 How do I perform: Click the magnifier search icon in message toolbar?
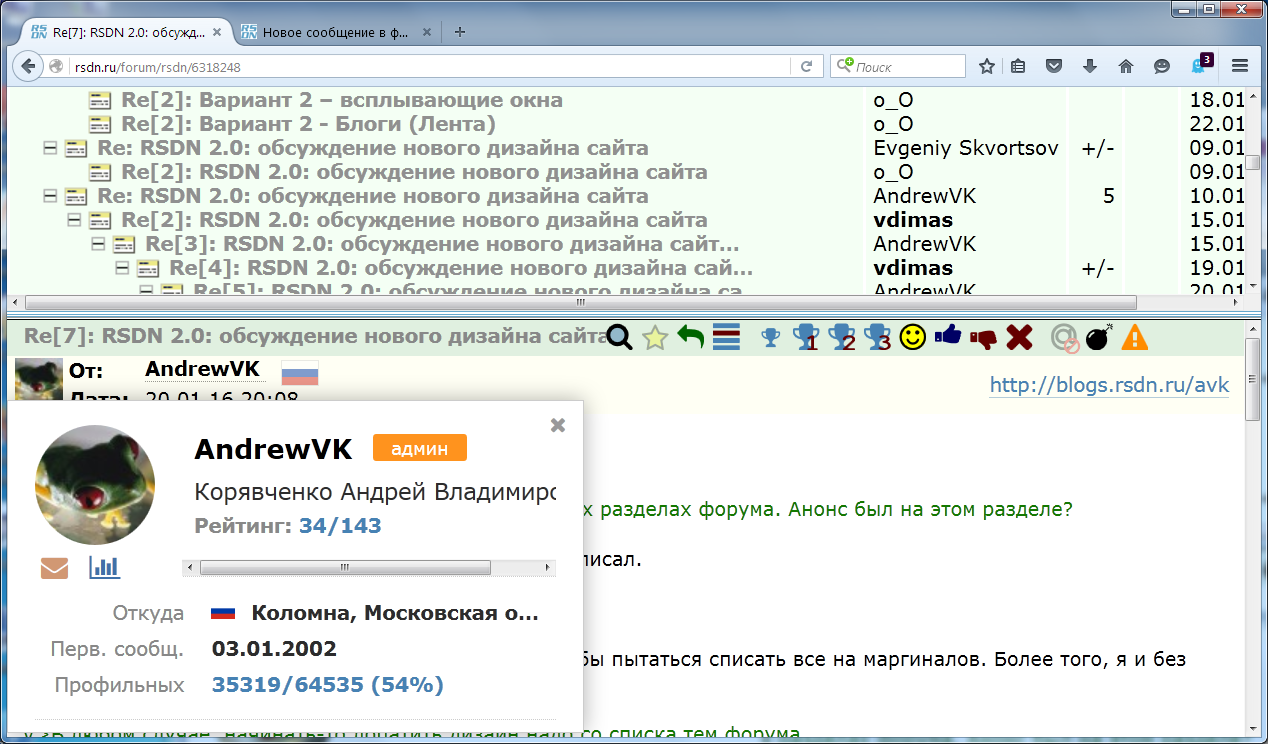point(620,338)
